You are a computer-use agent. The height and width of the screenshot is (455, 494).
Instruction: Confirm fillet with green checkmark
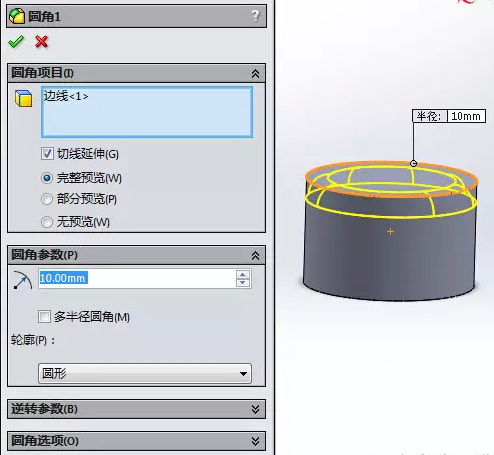click(x=16, y=42)
